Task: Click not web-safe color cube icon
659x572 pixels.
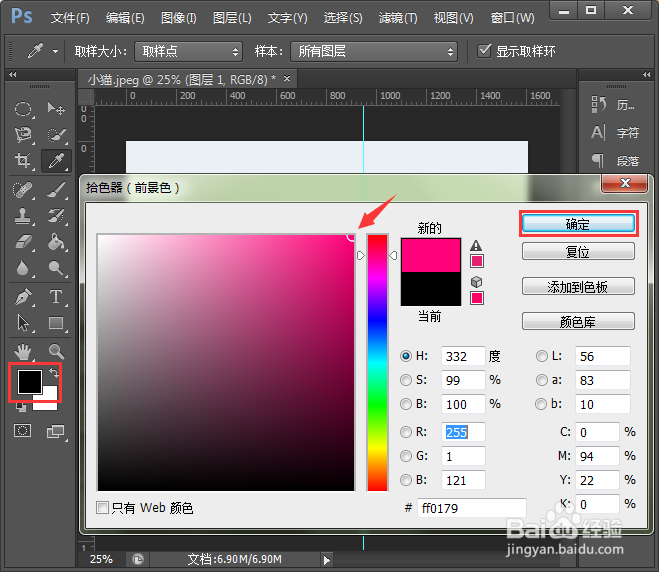Action: click(477, 282)
